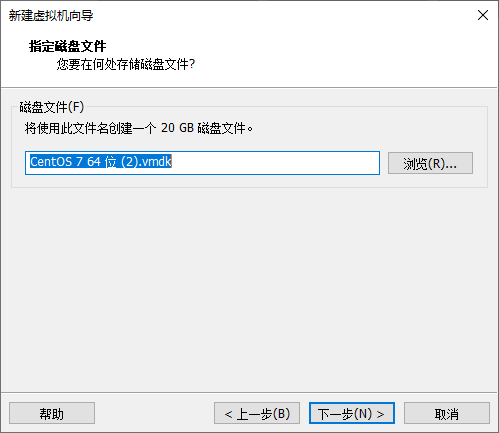Click the less-than arrow on 上一步 button
The width and height of the screenshot is (499, 433).
(228, 414)
